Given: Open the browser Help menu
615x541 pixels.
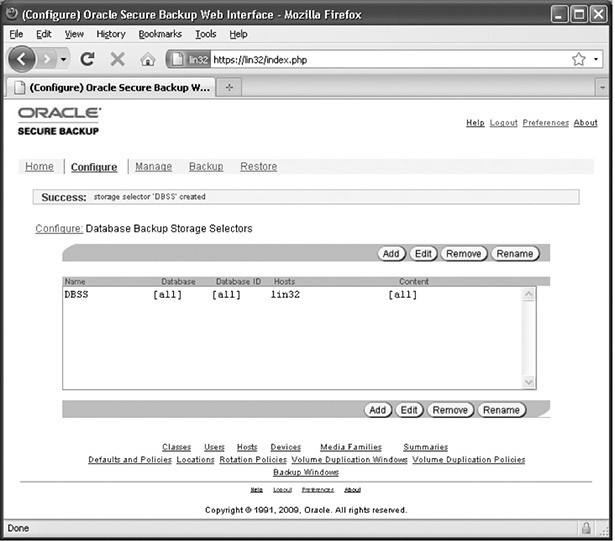Looking at the screenshot, I should click(x=238, y=34).
